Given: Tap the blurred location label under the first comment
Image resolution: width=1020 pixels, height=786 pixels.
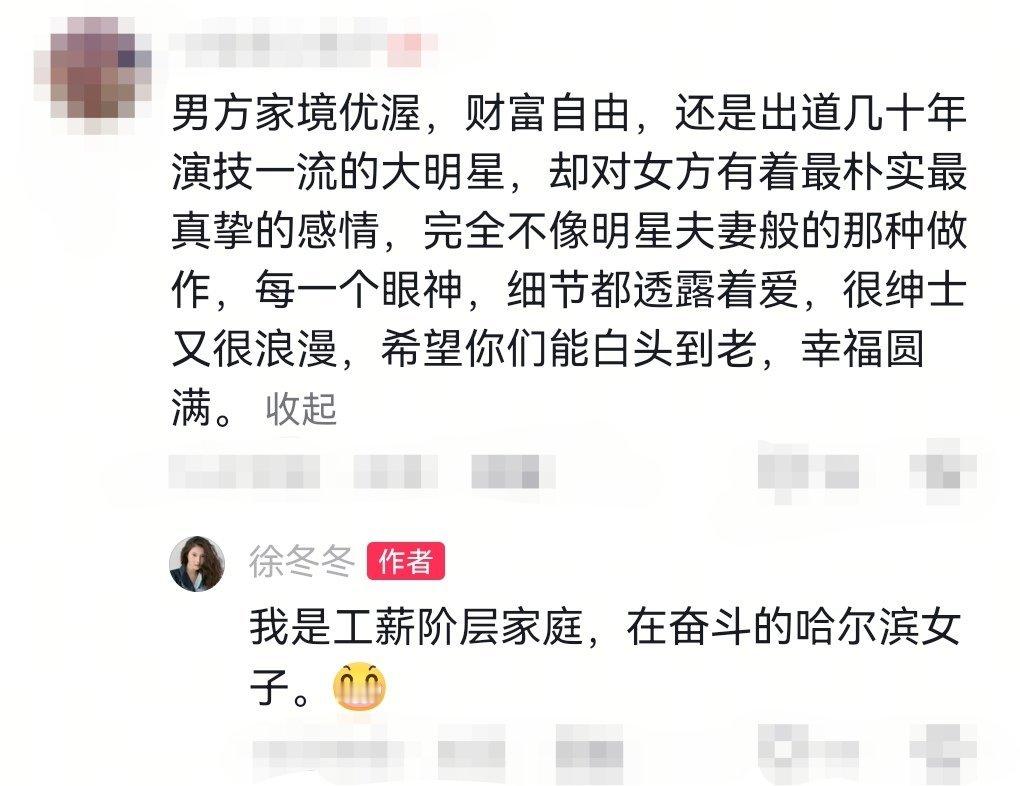Looking at the screenshot, I should coord(396,472).
